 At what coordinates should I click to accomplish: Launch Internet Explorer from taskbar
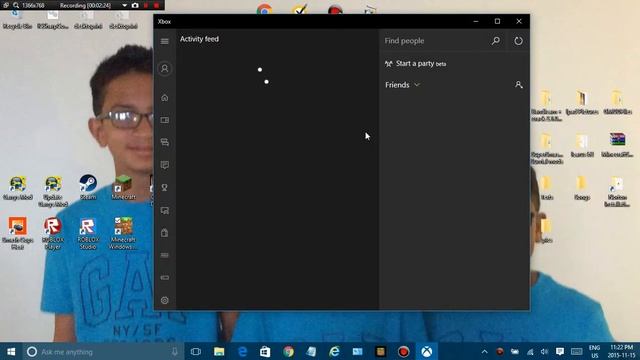tap(335, 351)
